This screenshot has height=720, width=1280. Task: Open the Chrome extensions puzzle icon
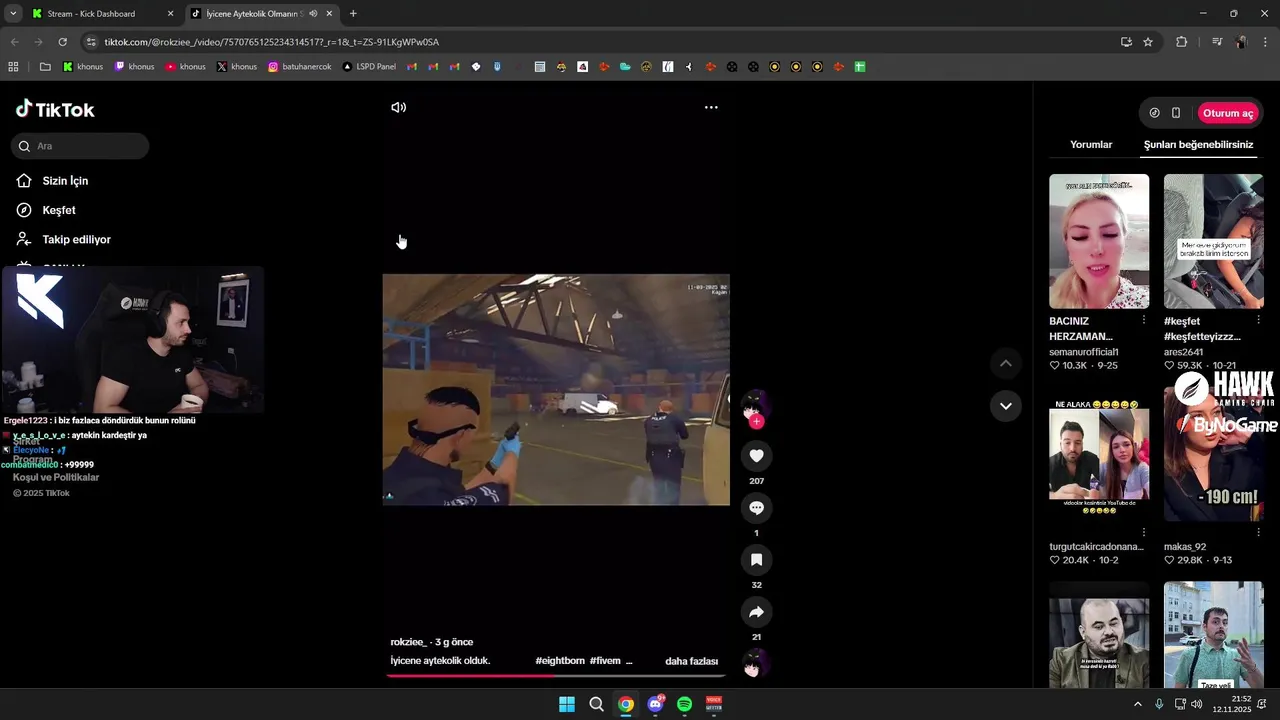click(1182, 42)
